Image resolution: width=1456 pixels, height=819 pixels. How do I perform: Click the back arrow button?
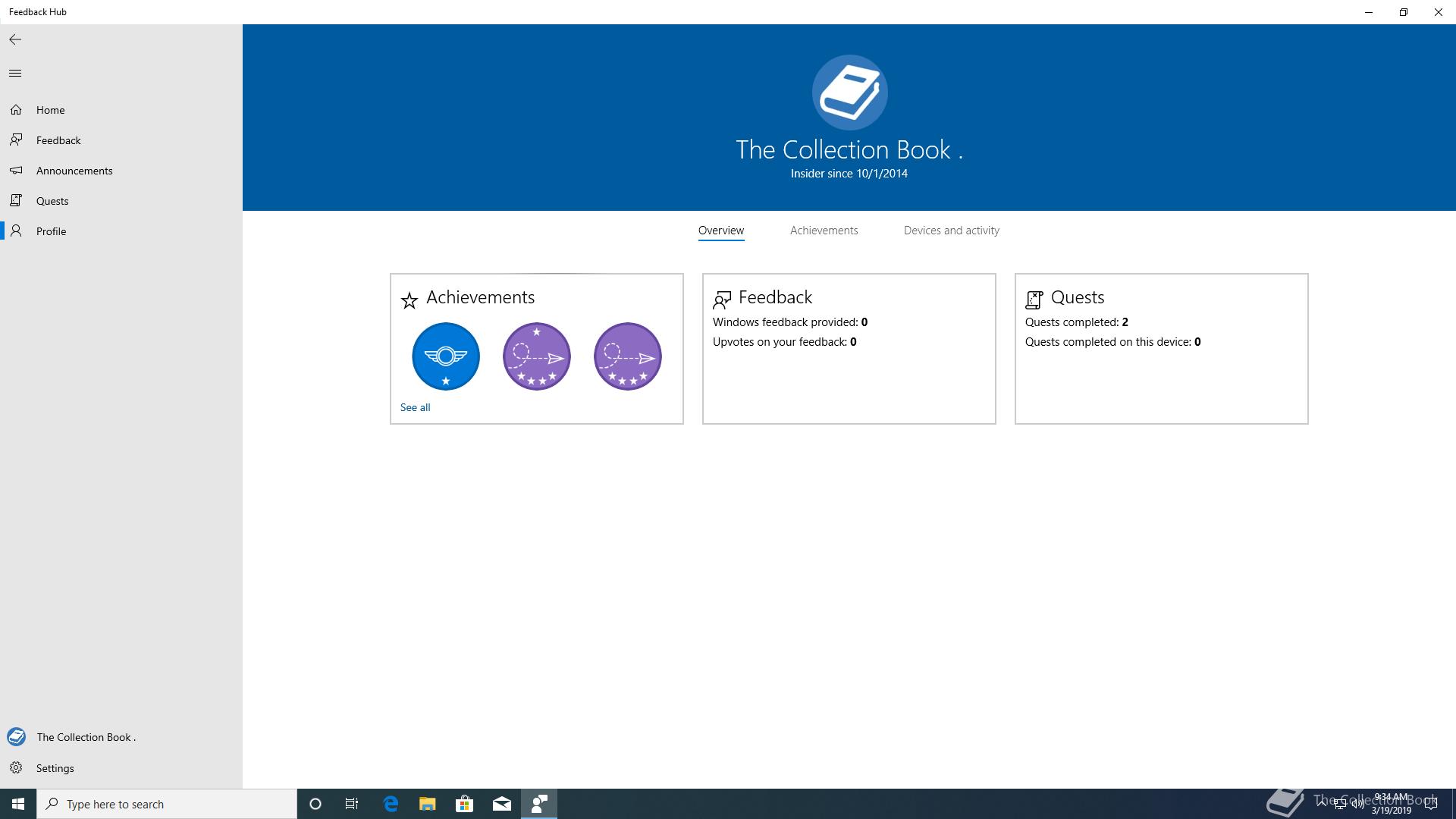pyautogui.click(x=15, y=39)
